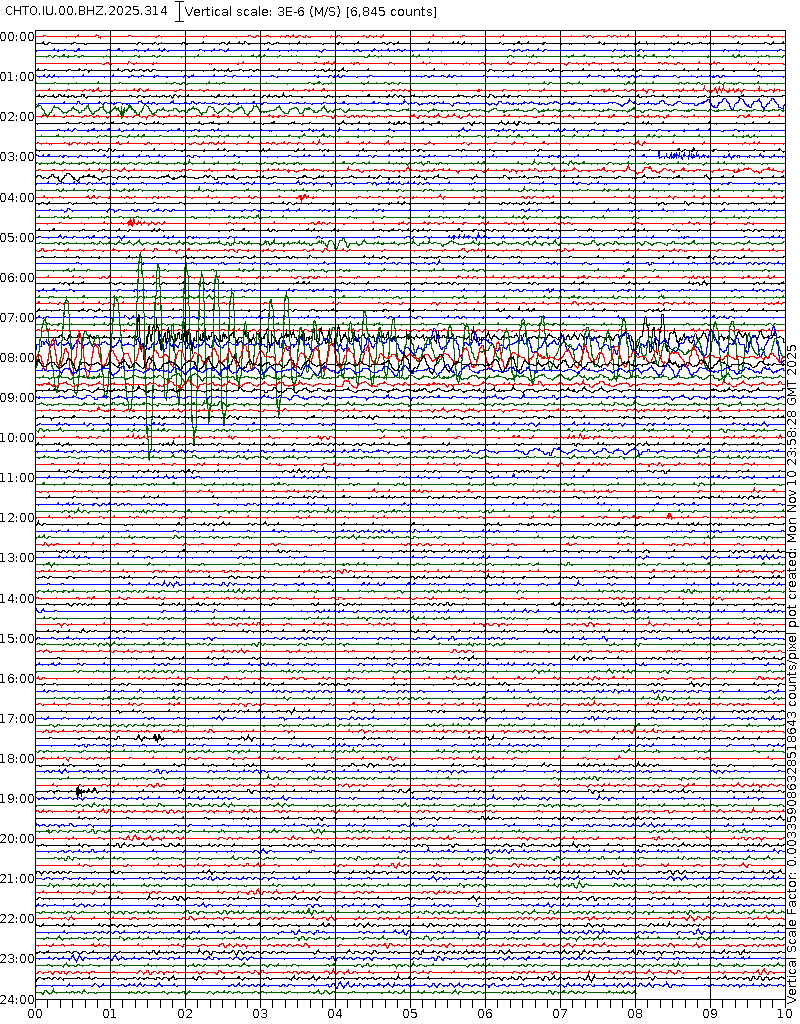
Task: Click the small red spike near 12:00 row
Action: tap(669, 515)
